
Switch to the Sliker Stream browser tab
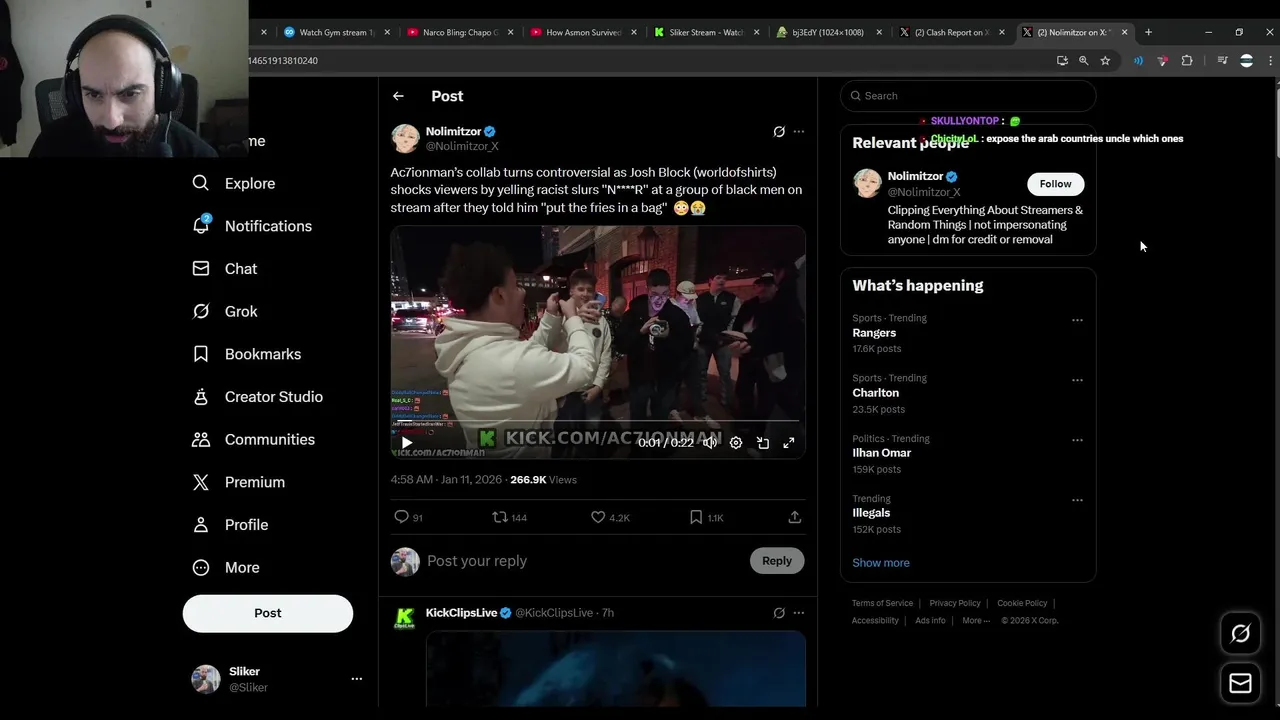(707, 32)
